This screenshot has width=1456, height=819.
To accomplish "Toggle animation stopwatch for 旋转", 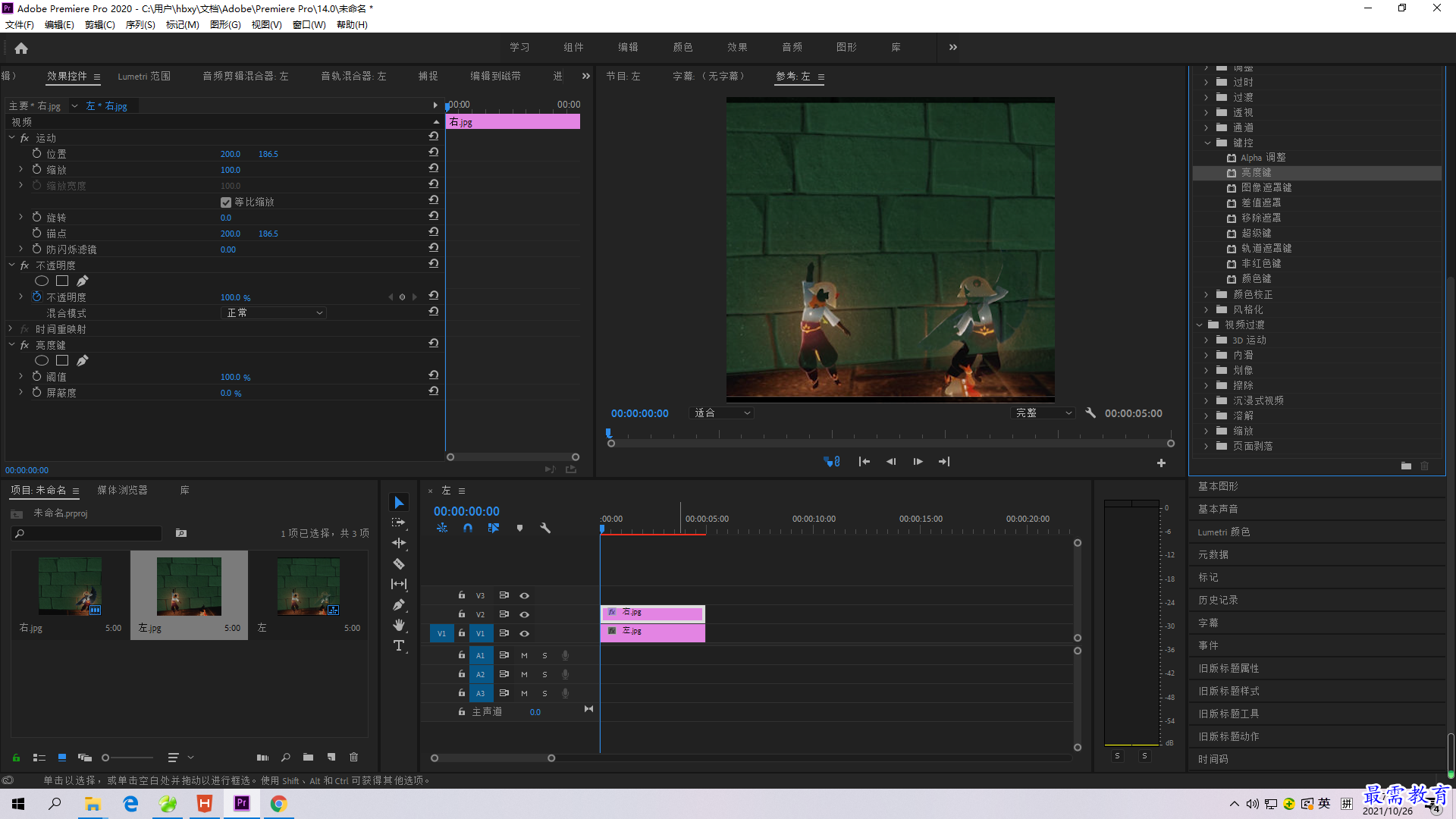I will [36, 217].
